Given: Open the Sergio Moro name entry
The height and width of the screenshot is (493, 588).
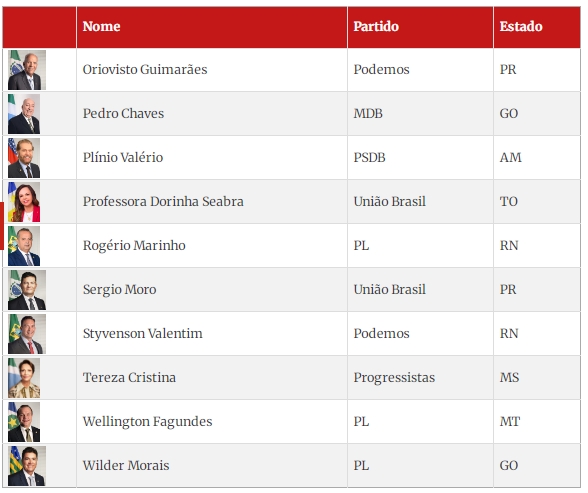Looking at the screenshot, I should click(x=119, y=290).
